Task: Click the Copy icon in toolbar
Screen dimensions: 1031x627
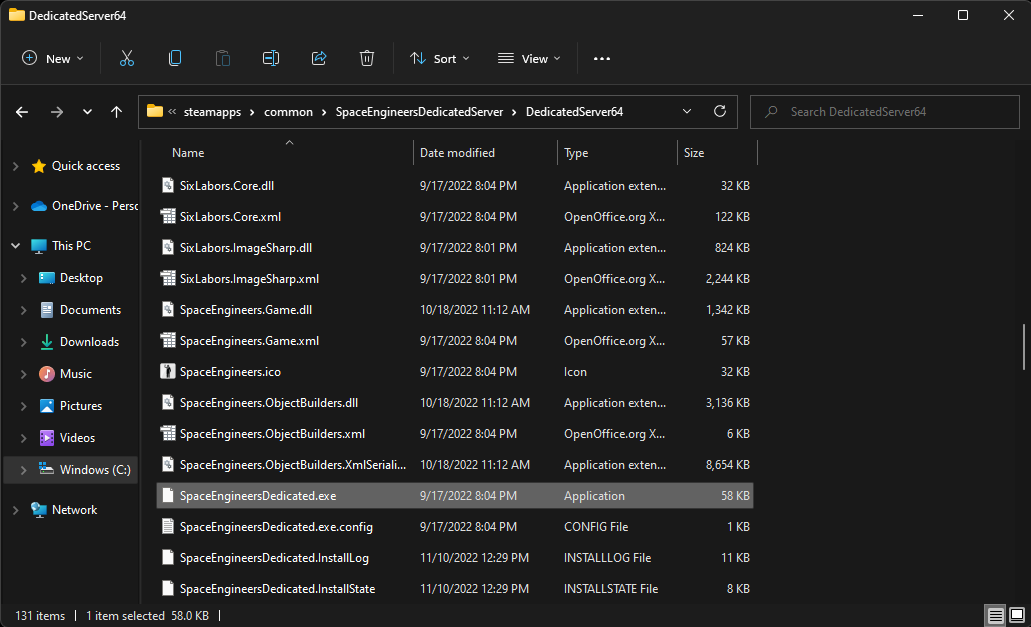Action: (x=175, y=58)
